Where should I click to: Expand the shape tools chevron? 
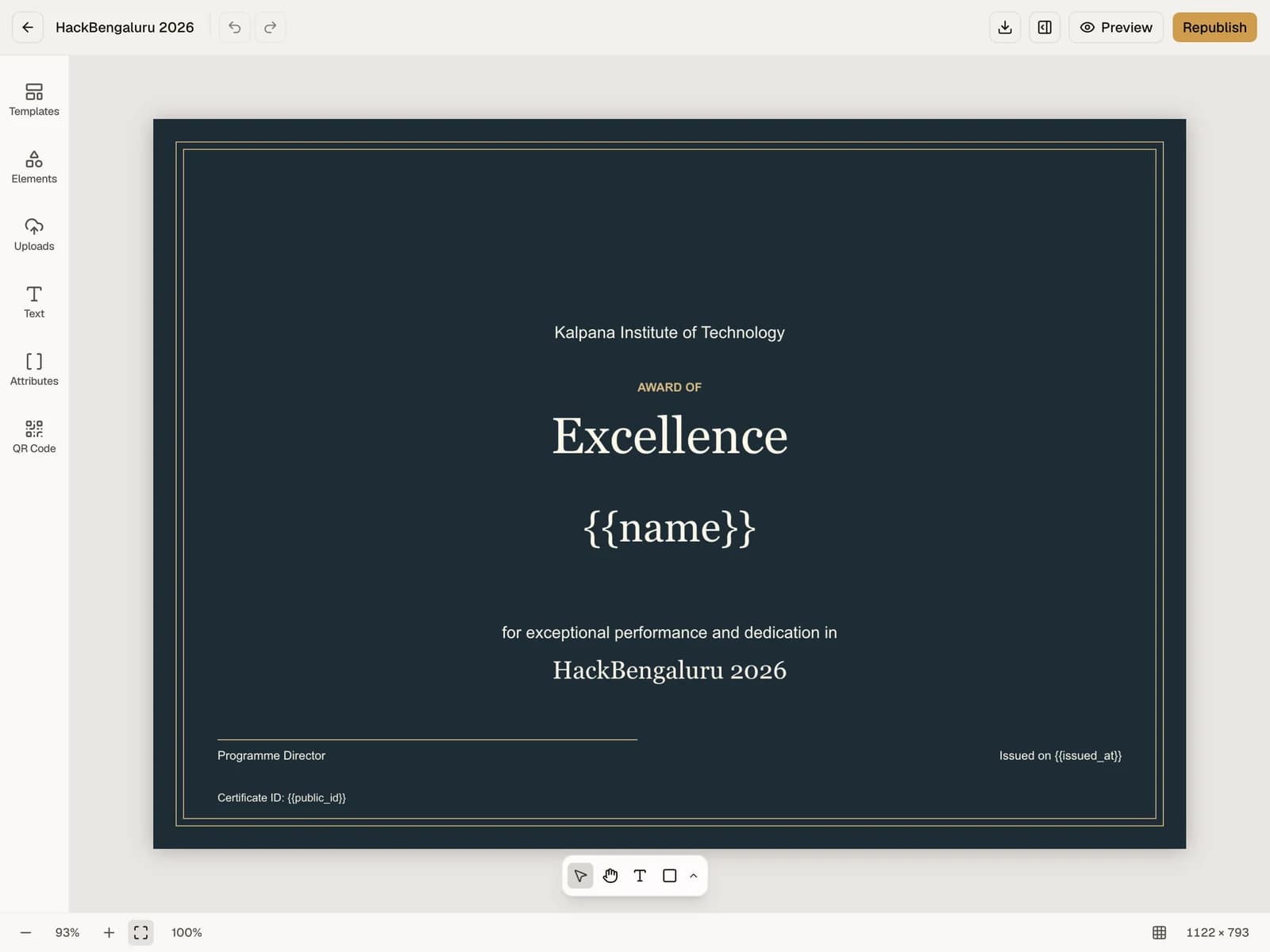click(694, 876)
